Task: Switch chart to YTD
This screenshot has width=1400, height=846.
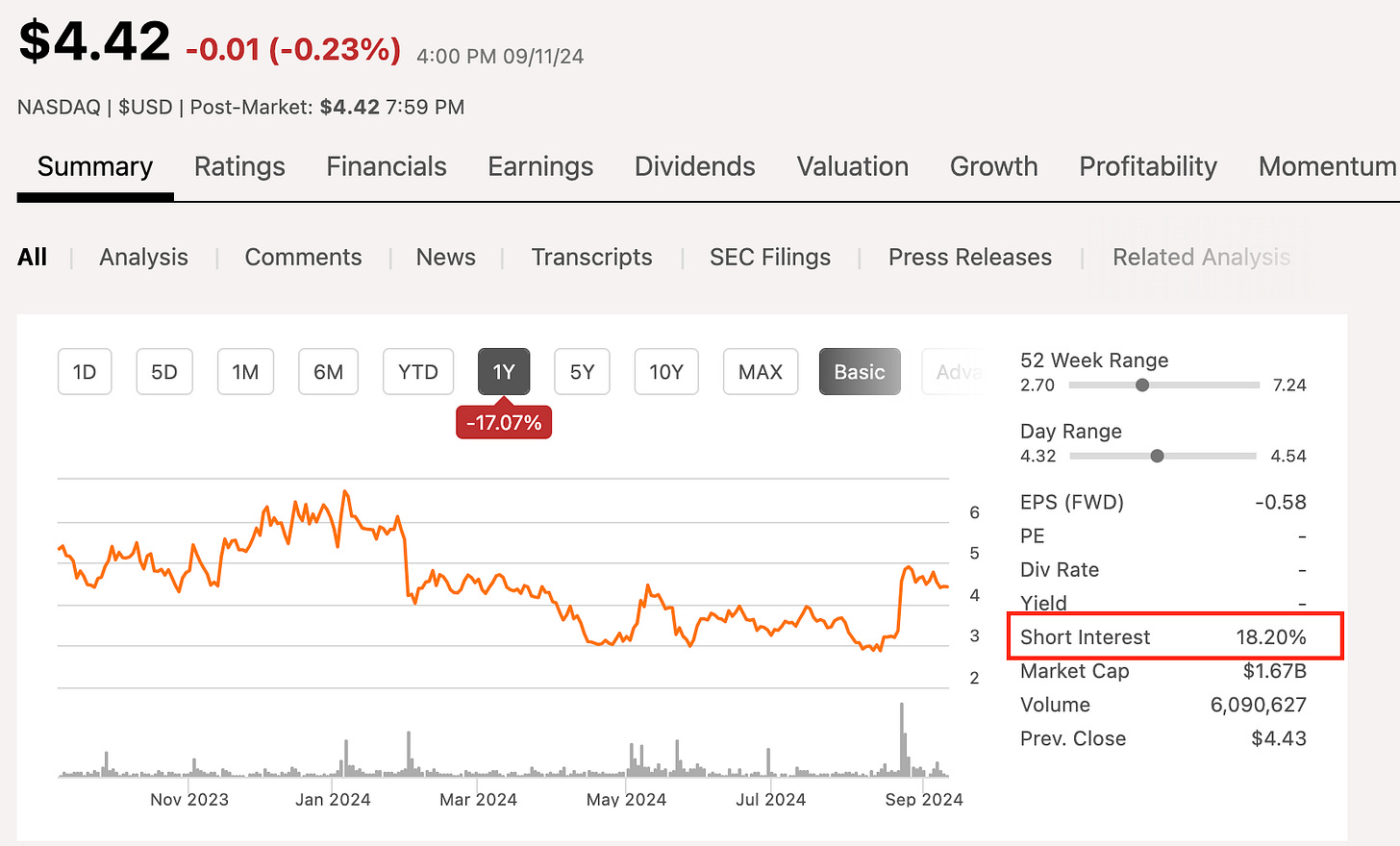Action: 418,372
